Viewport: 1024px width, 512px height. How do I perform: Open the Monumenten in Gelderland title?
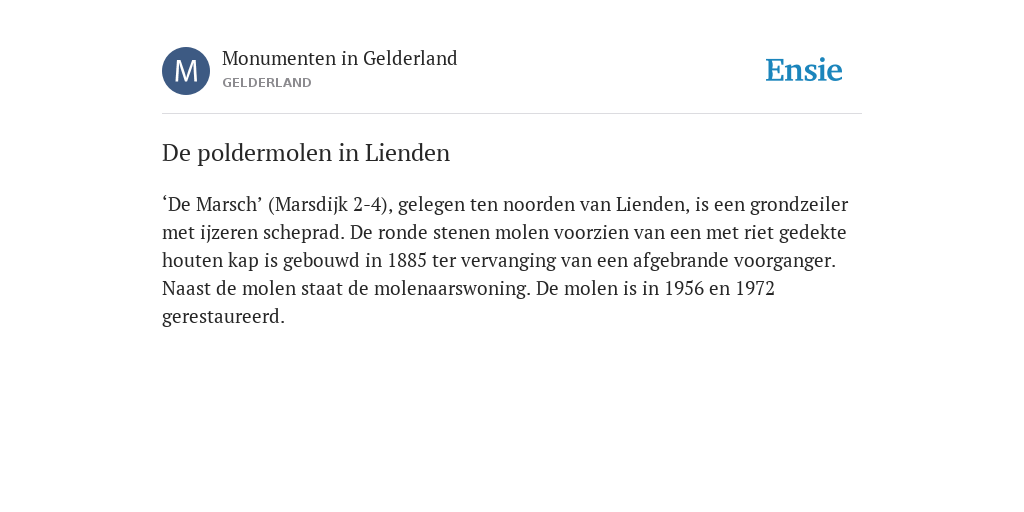click(x=340, y=58)
